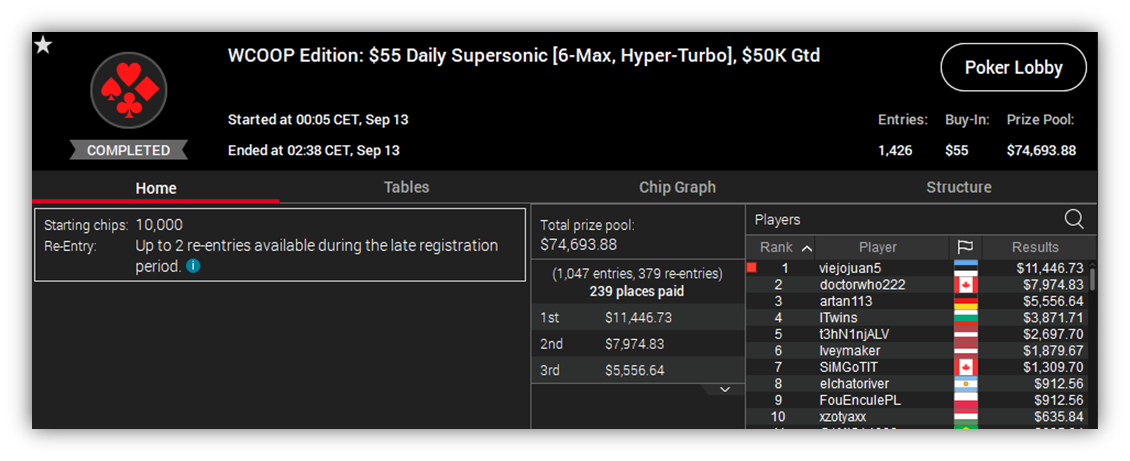Click the PokerStars suits logo
The height and width of the screenshot is (461, 1130).
(x=129, y=89)
